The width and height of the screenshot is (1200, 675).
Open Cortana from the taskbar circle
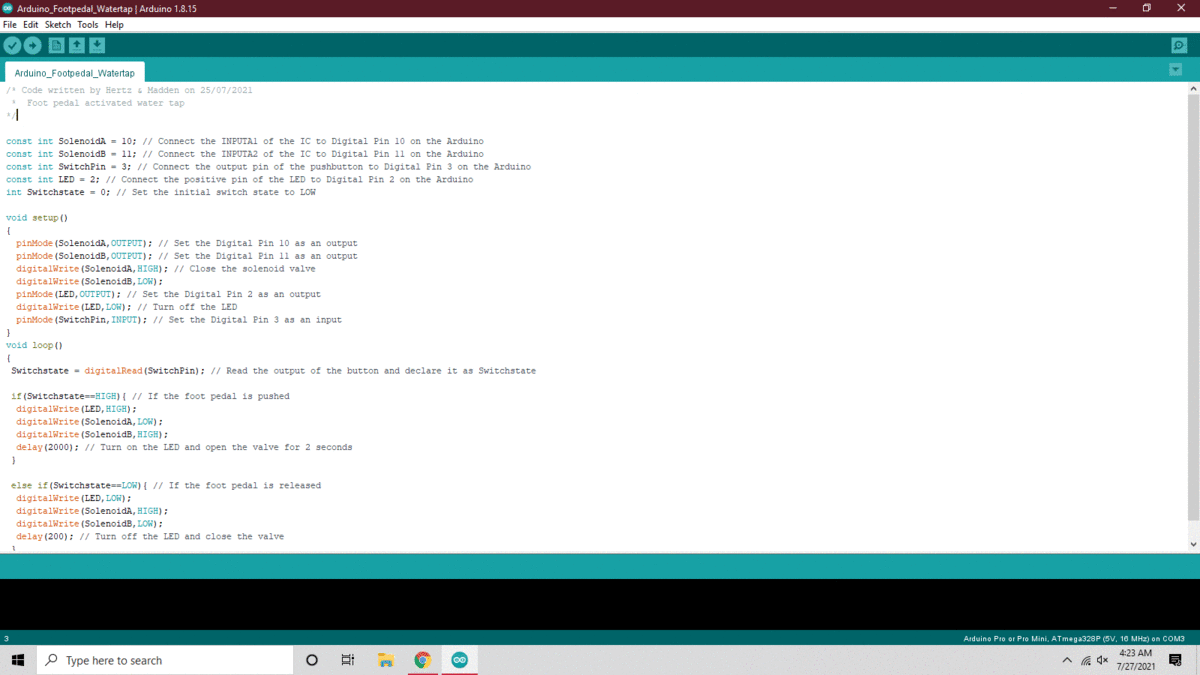[x=312, y=660]
